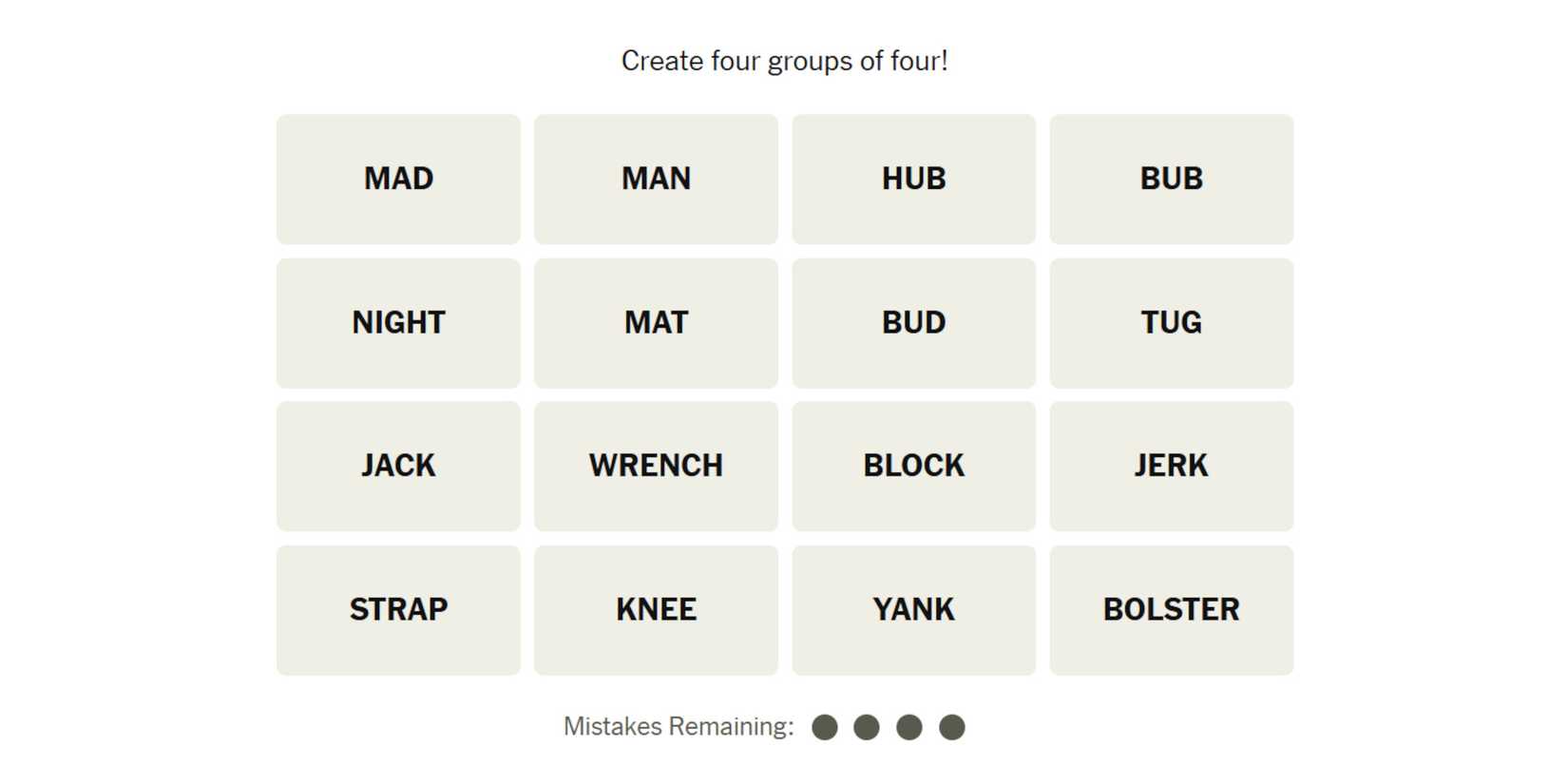Select the BLOCK word tile
Image resolution: width=1568 pixels, height=784 pixels.
(913, 466)
